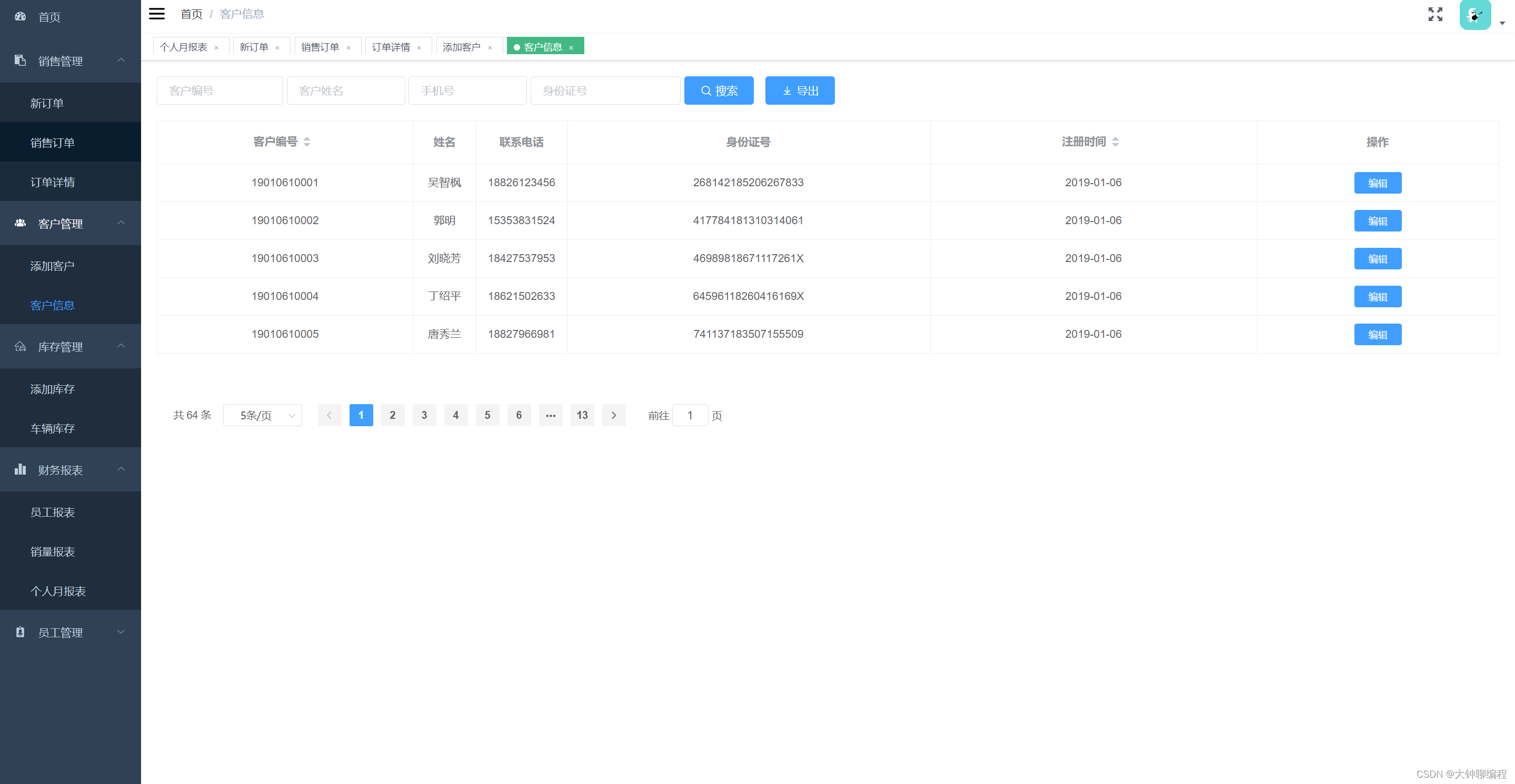
Task: Toggle fullscreen with the expand icon
Action: (1435, 14)
